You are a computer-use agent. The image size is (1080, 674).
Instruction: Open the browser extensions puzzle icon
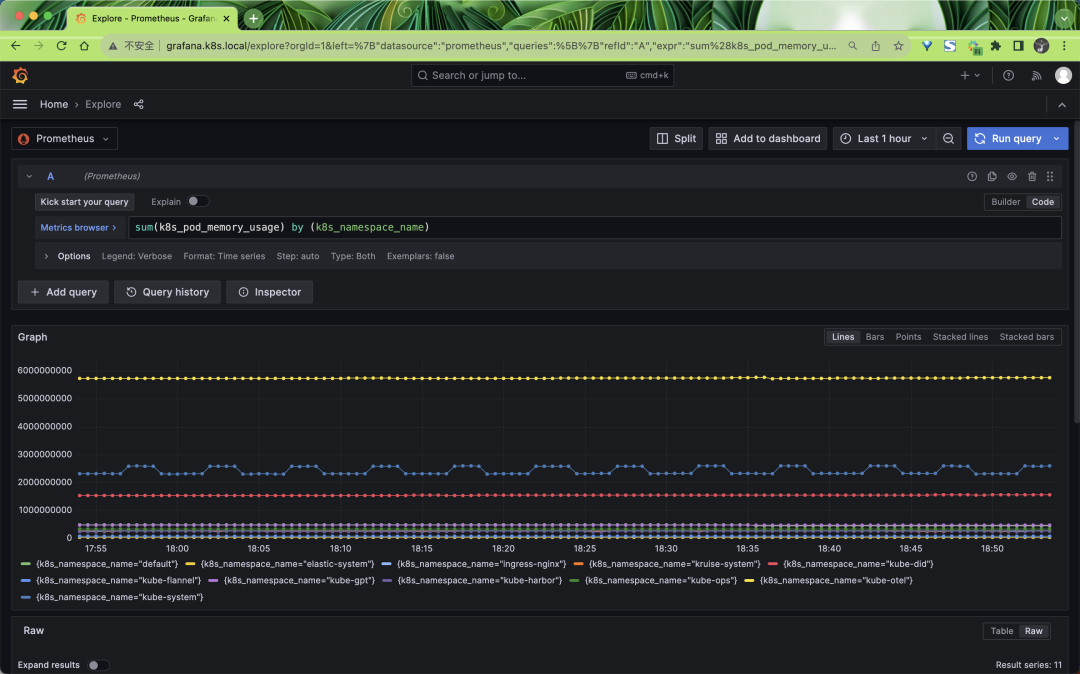(x=995, y=45)
